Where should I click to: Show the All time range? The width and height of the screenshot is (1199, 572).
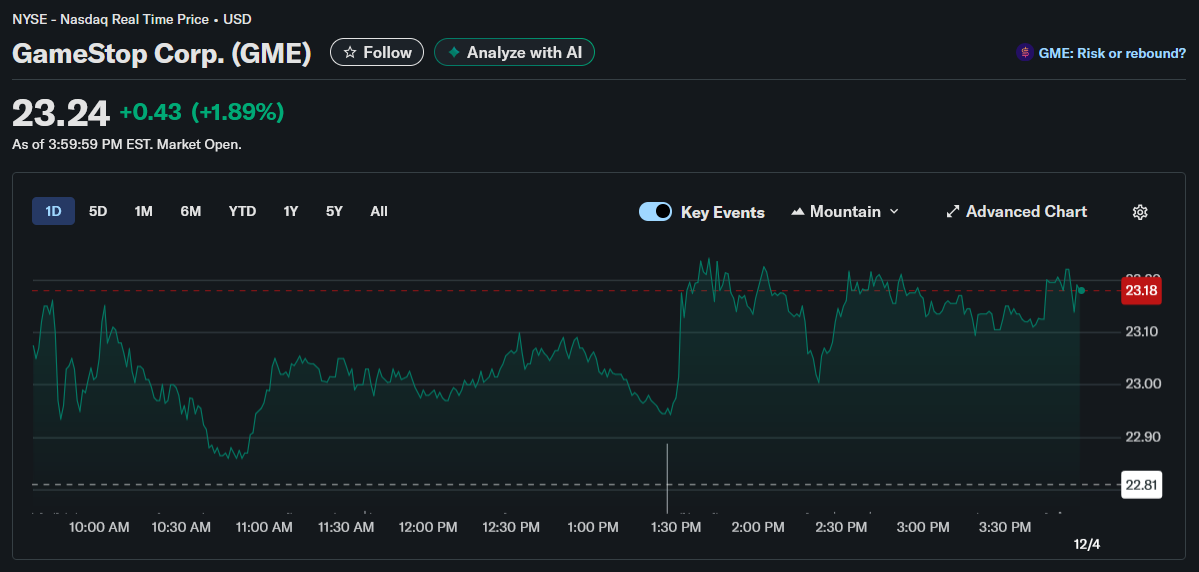[x=379, y=211]
